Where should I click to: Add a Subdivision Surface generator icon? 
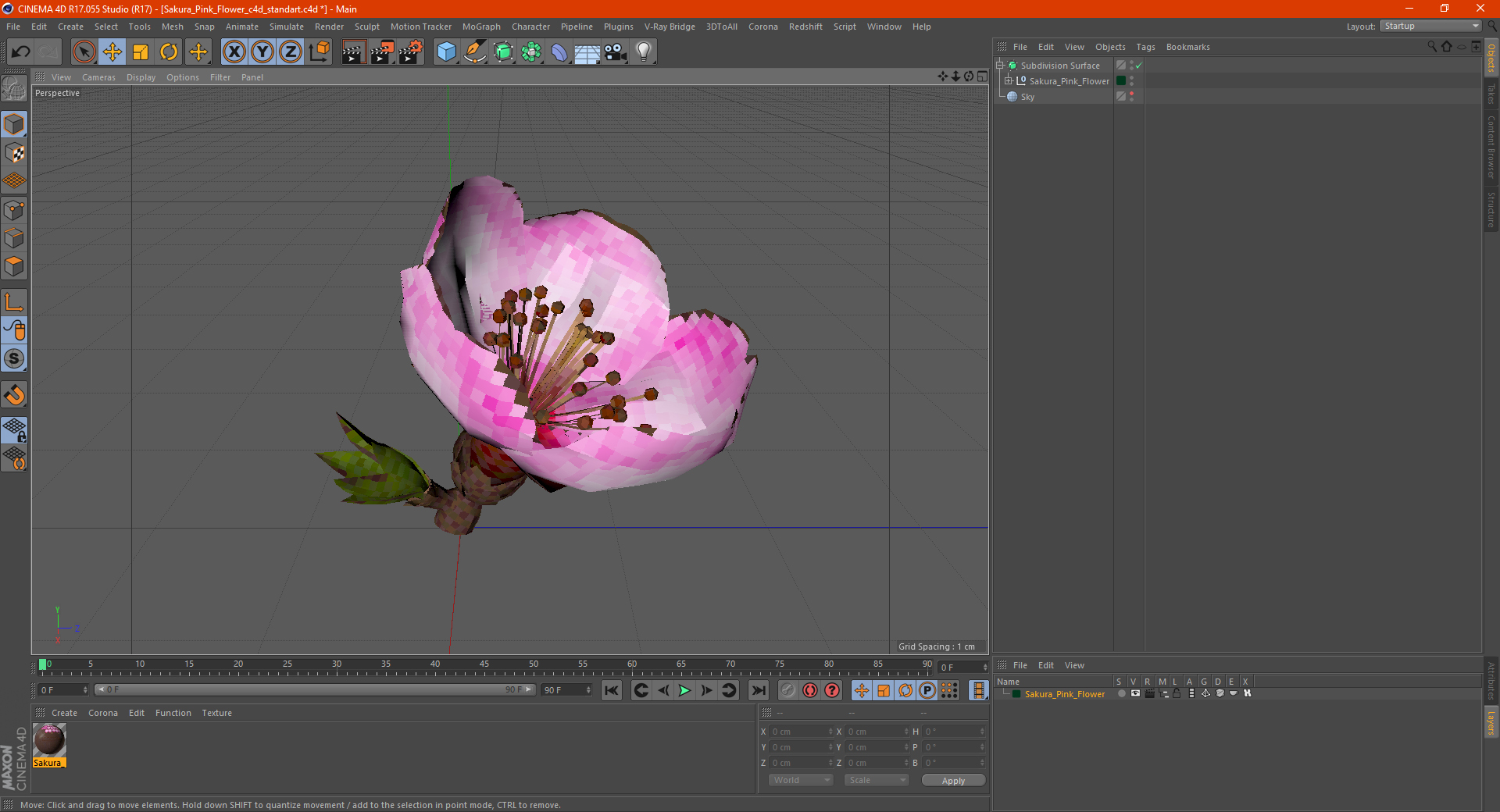503,52
